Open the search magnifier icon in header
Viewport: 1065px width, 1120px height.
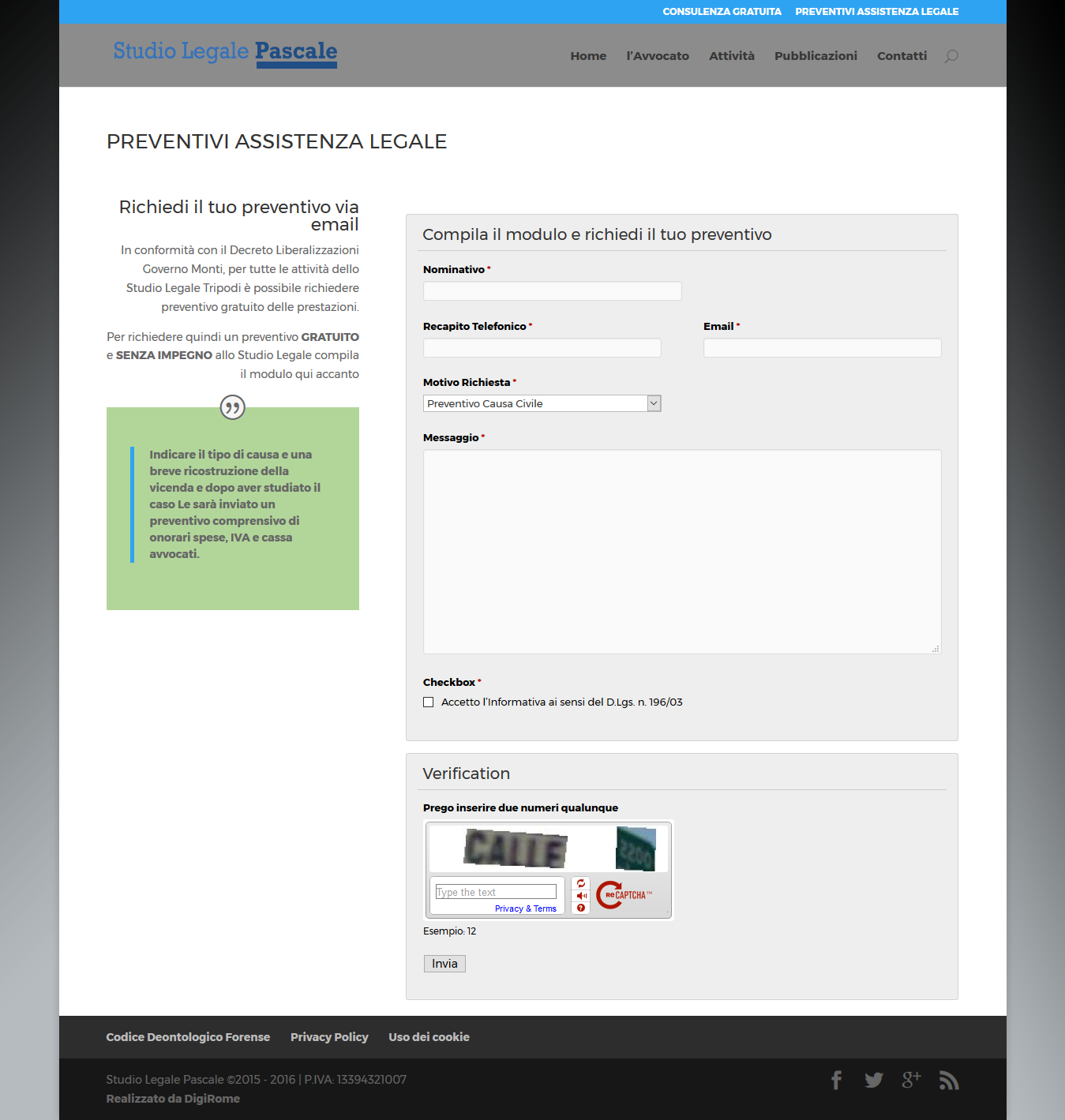point(951,56)
